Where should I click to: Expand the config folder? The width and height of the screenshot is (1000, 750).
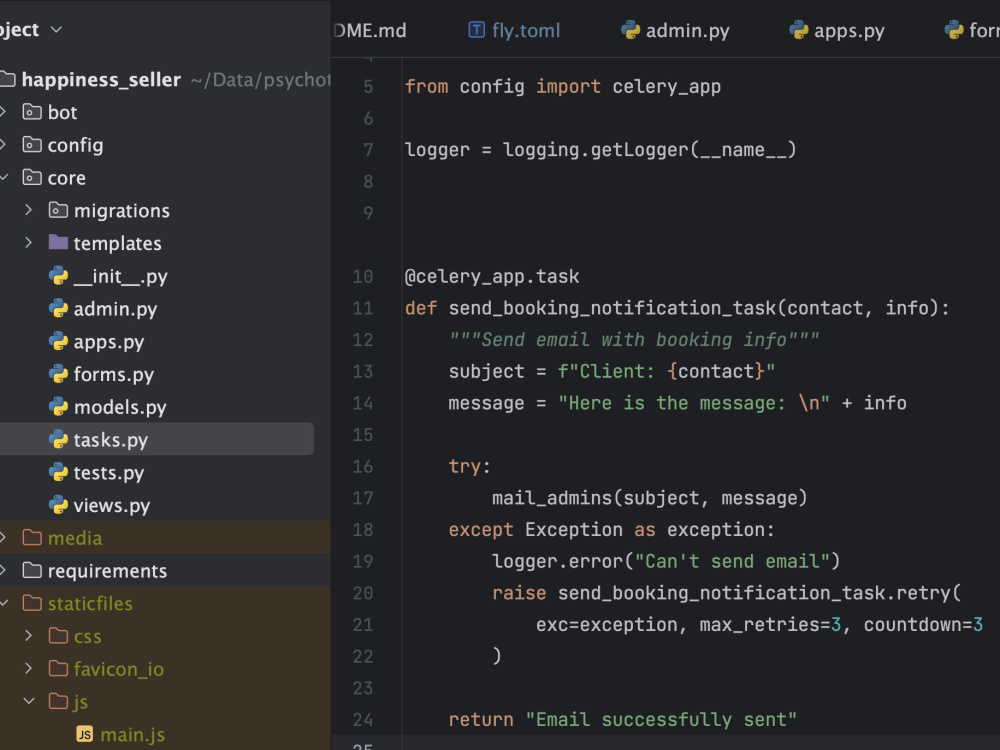(3, 145)
